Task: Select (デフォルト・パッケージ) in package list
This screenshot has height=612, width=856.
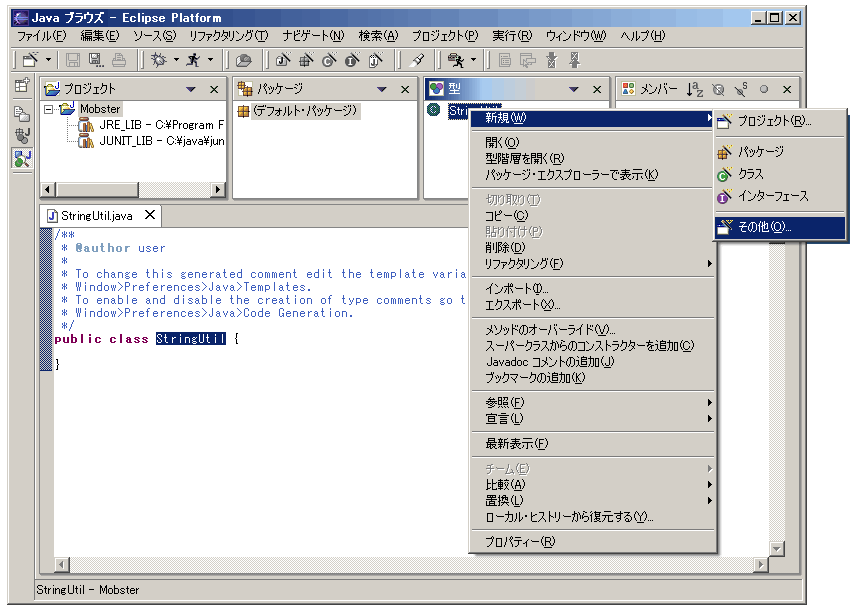Action: click(298, 111)
